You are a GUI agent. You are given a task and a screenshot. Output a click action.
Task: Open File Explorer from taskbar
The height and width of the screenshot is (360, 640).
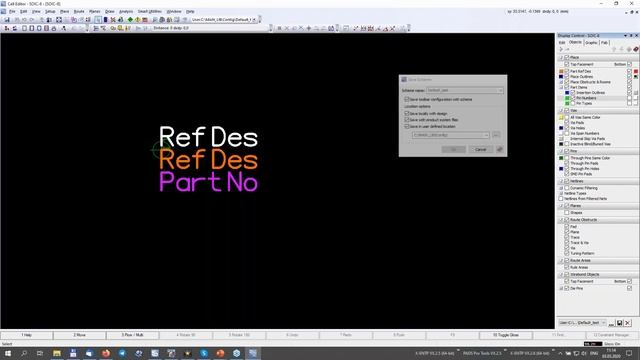click(57, 353)
